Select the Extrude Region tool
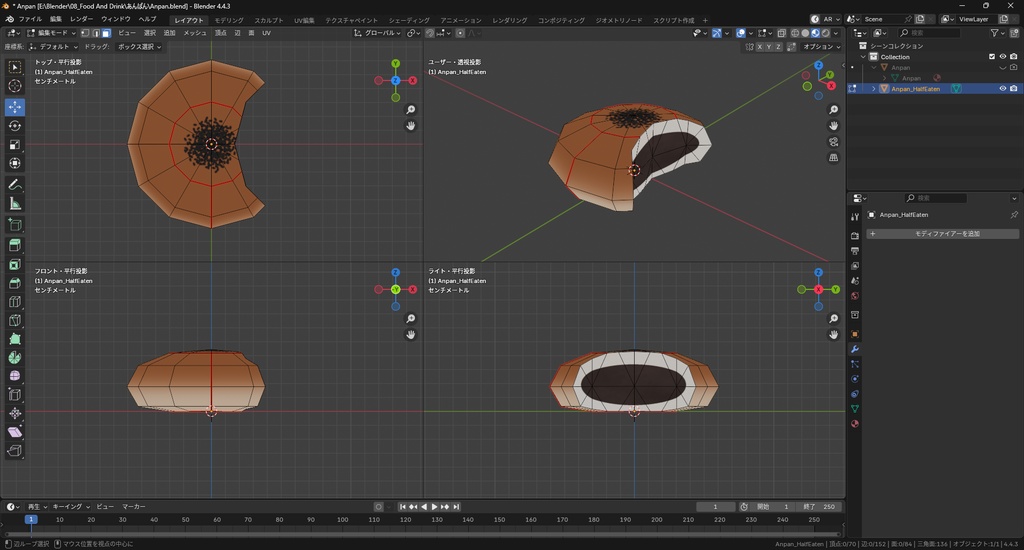 14,246
